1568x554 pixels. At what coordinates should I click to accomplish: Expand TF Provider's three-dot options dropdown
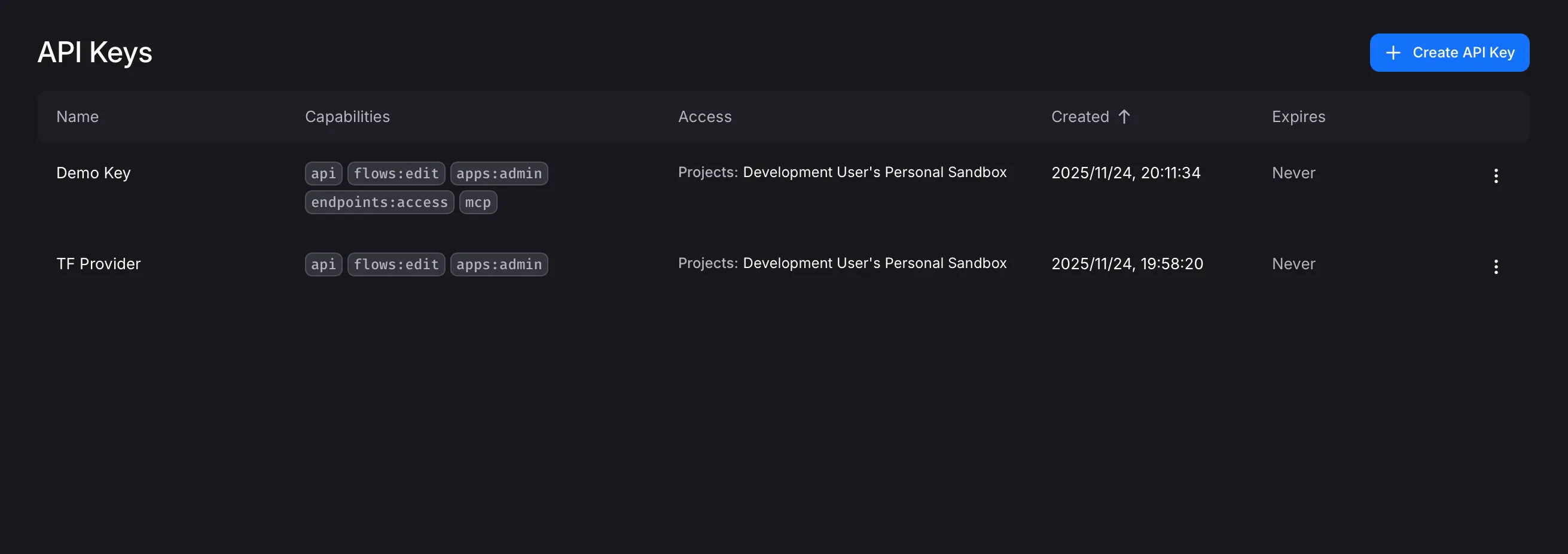point(1496,266)
